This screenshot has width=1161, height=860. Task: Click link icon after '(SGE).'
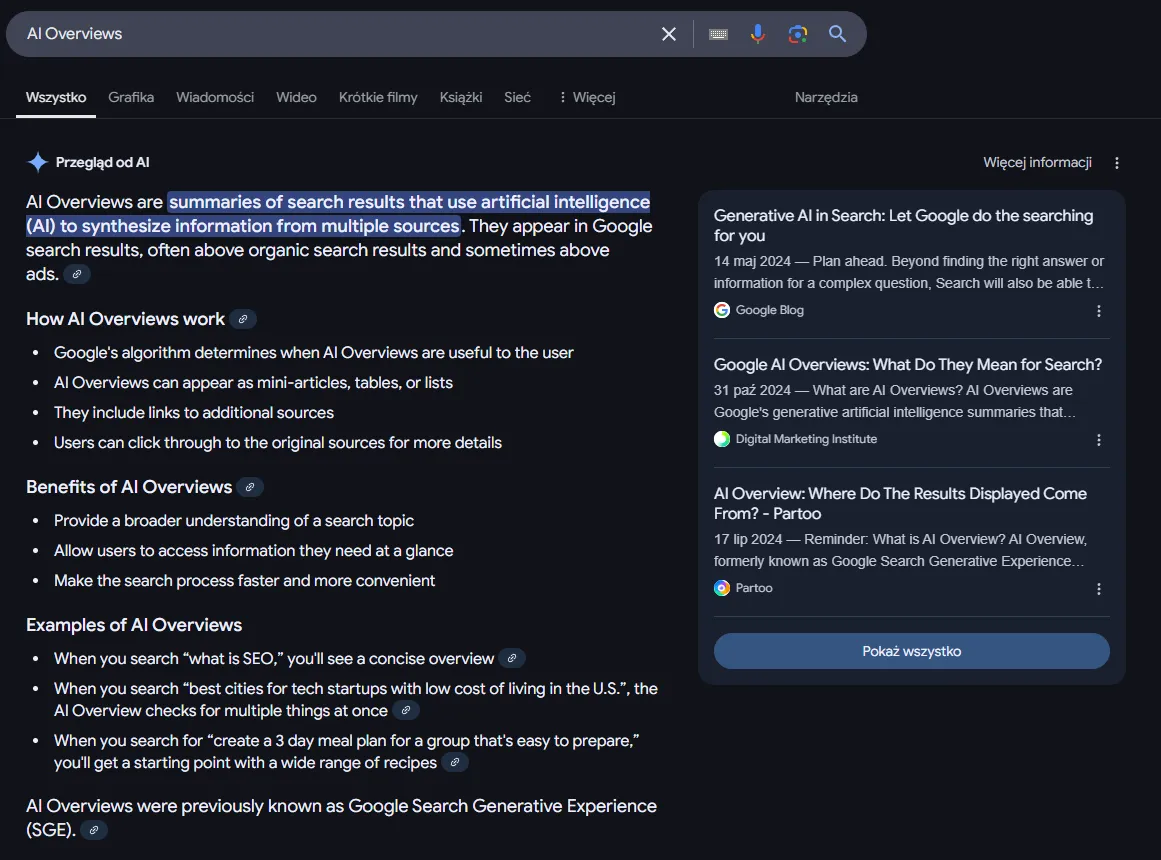94,830
